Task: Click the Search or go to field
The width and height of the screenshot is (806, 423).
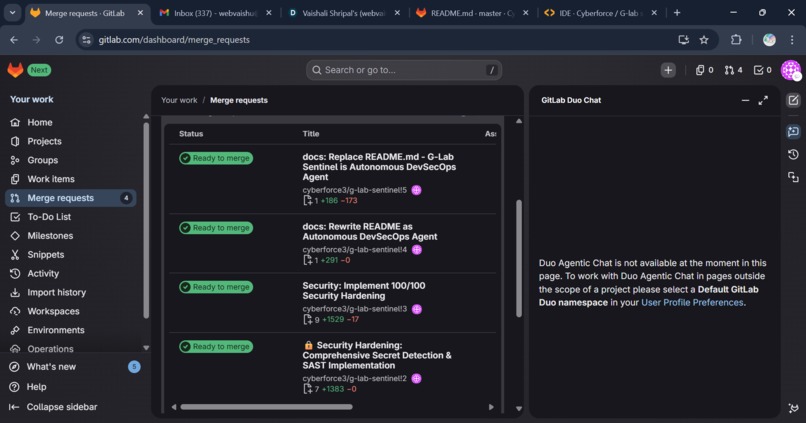Action: click(404, 70)
